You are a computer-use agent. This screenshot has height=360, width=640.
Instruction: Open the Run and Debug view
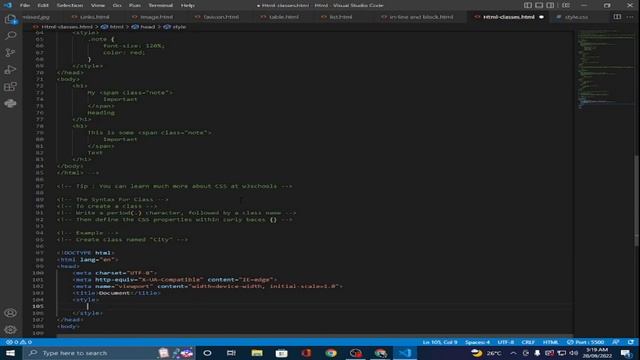[x=10, y=70]
